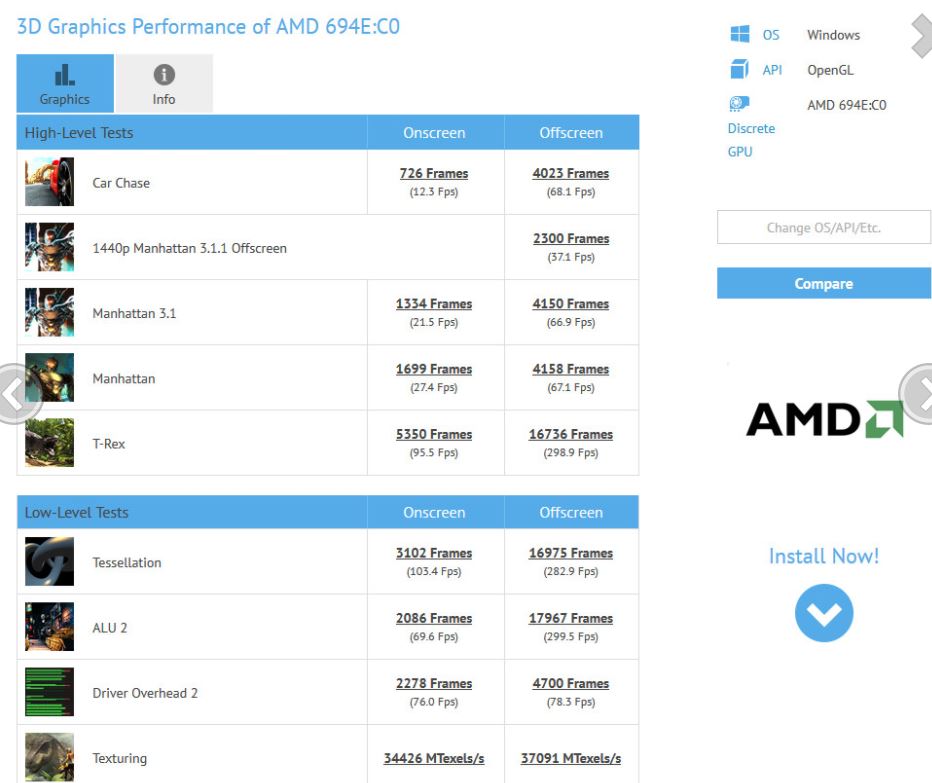Open the T-Rex test thumbnail
932x783 pixels.
coord(49,443)
